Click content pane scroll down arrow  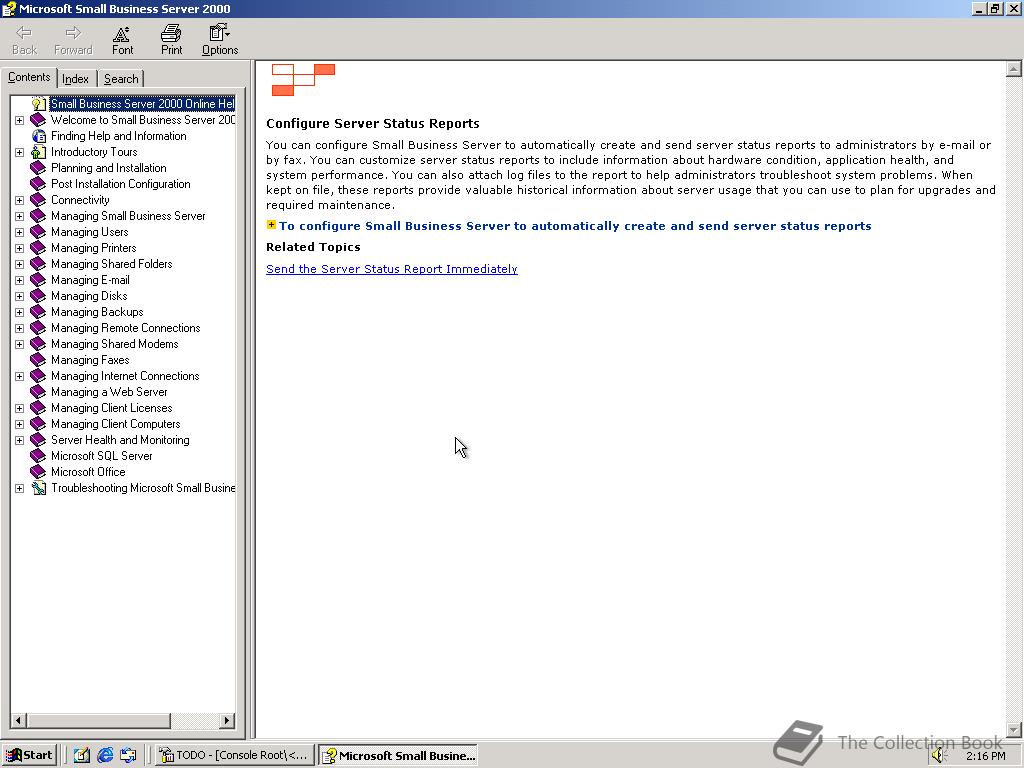coord(1014,729)
